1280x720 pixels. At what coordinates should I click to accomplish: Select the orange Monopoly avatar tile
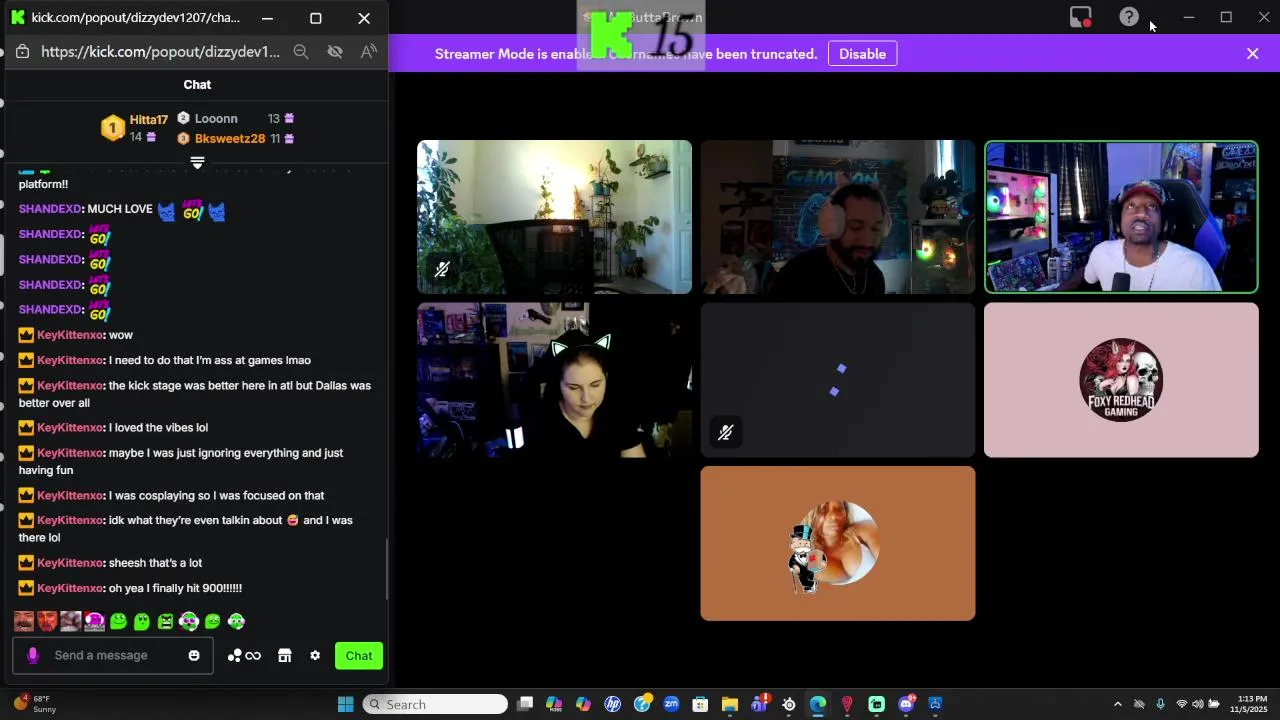[838, 543]
